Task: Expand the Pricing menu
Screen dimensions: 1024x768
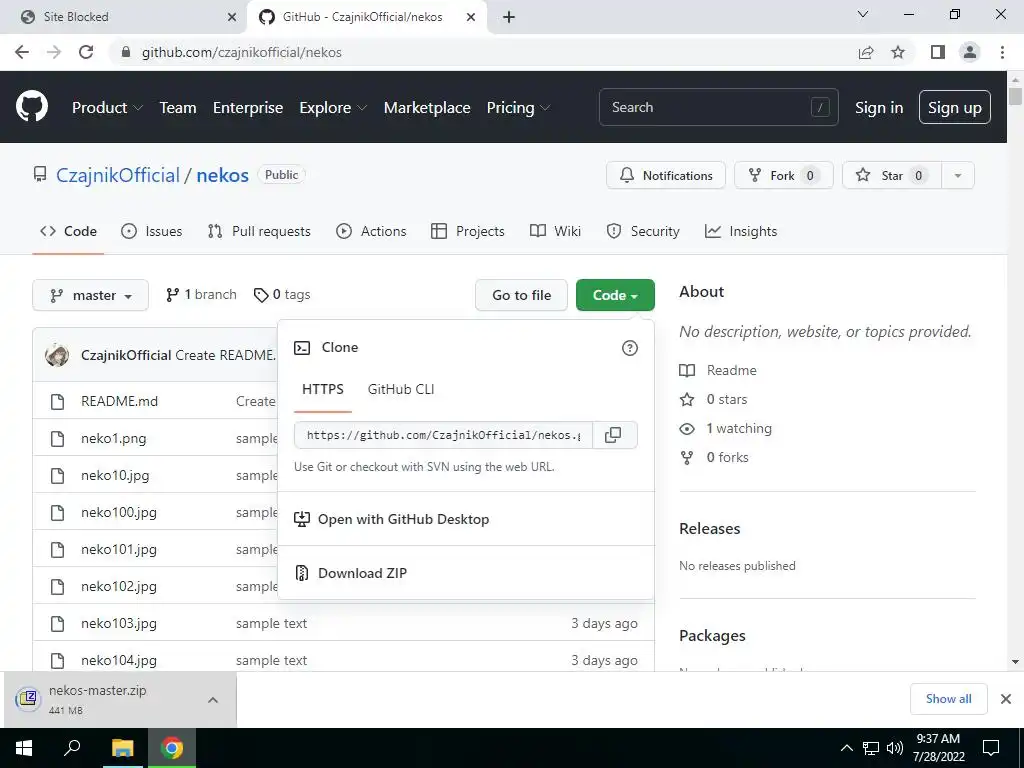Action: (519, 107)
